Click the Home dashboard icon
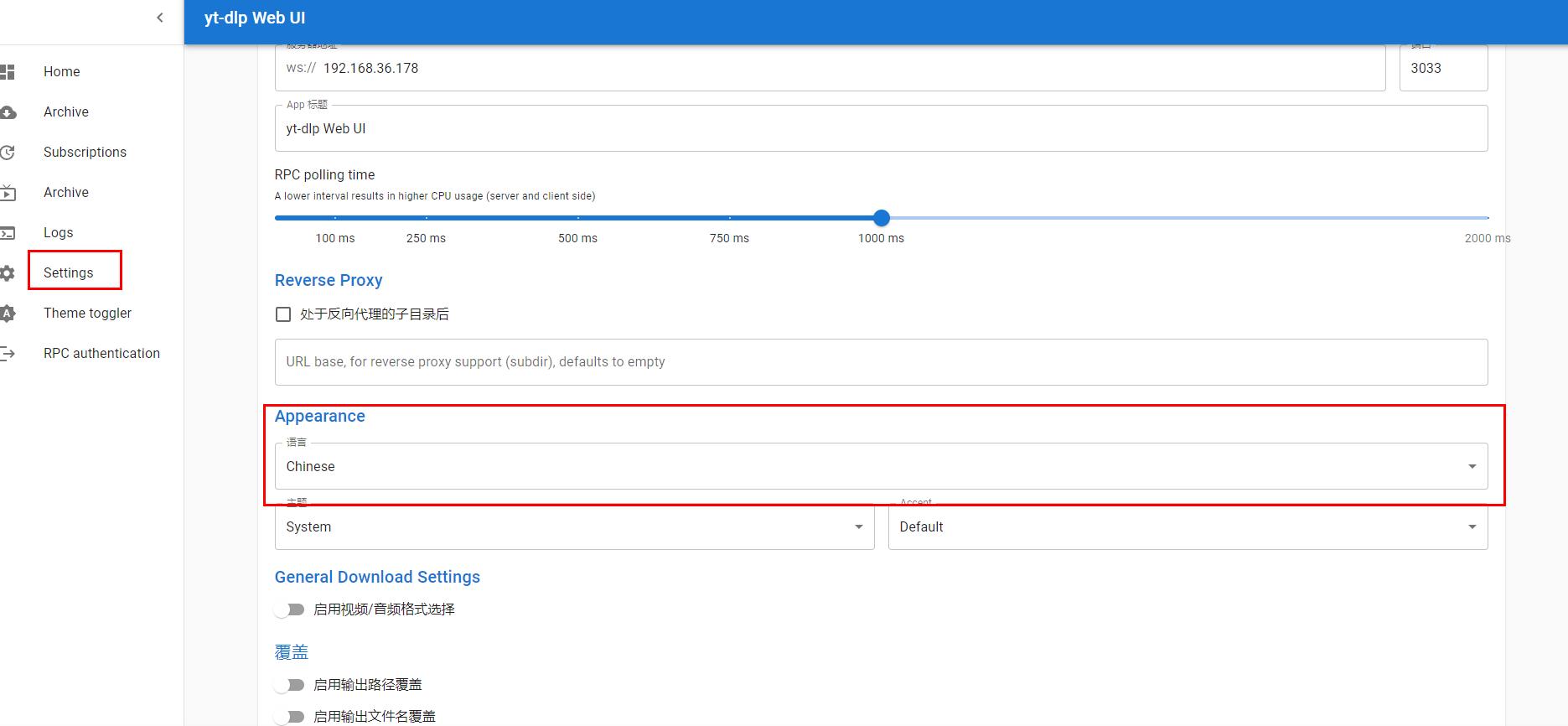This screenshot has width=1568, height=726. [x=8, y=72]
